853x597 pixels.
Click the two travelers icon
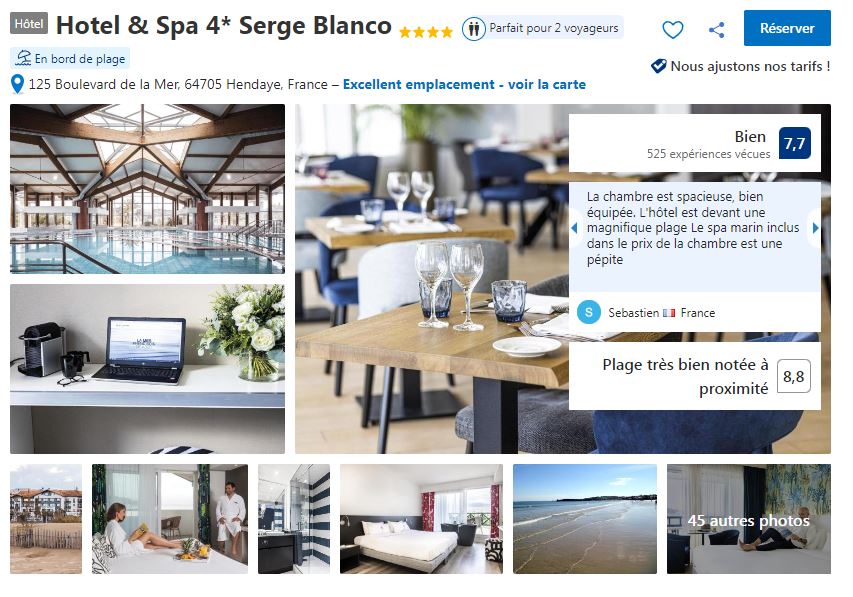pos(473,28)
